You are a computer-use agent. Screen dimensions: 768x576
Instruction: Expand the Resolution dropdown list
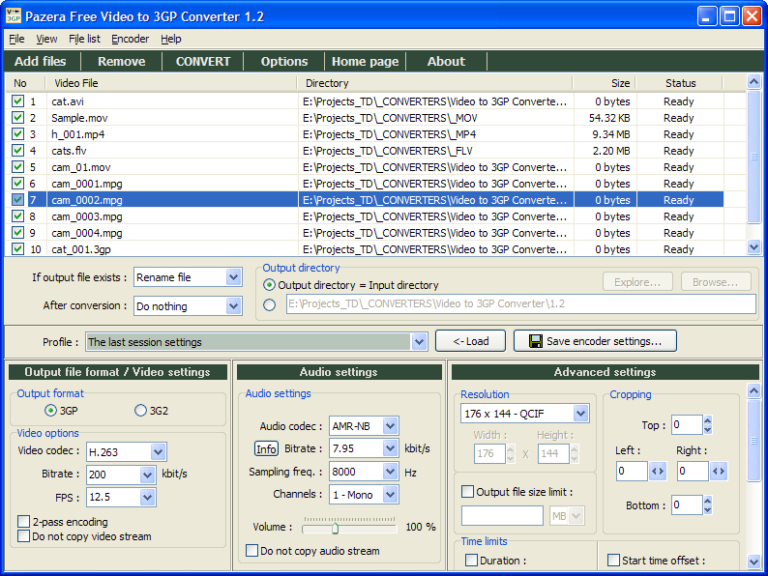[580, 413]
